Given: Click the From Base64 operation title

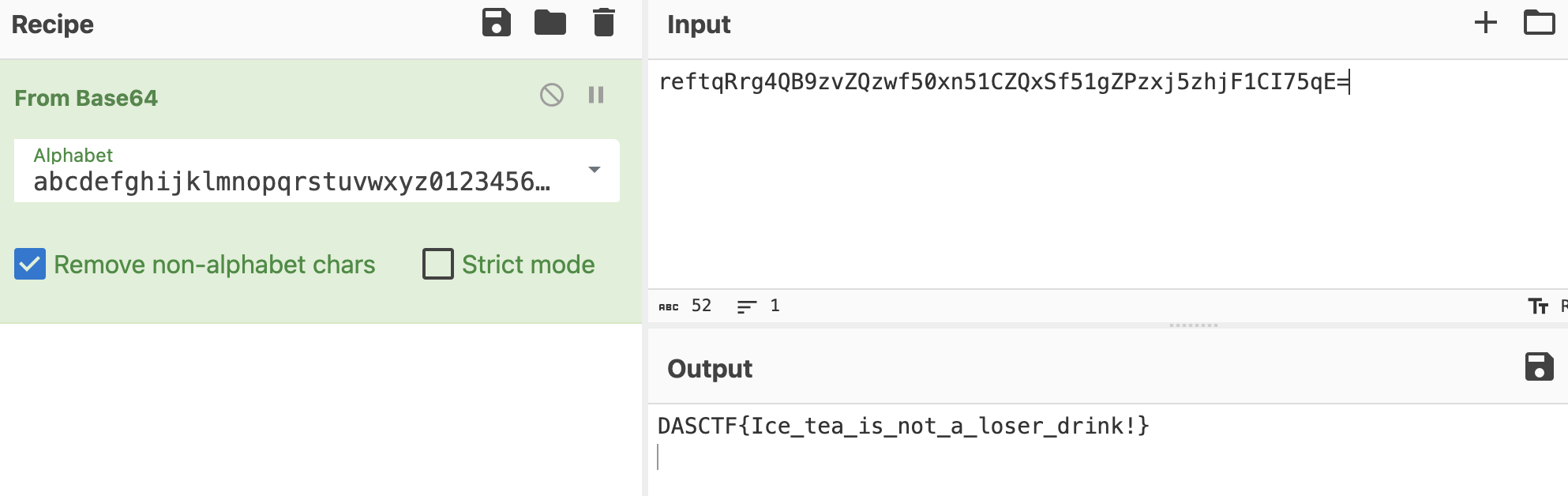Looking at the screenshot, I should (86, 98).
